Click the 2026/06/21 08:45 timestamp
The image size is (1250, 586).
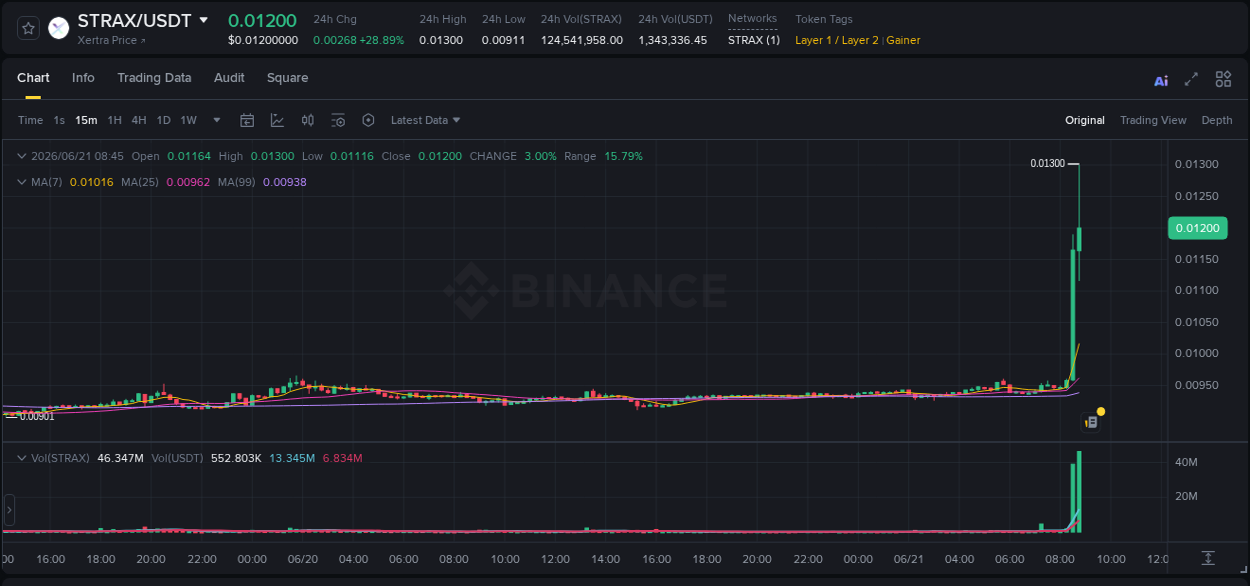(x=77, y=156)
